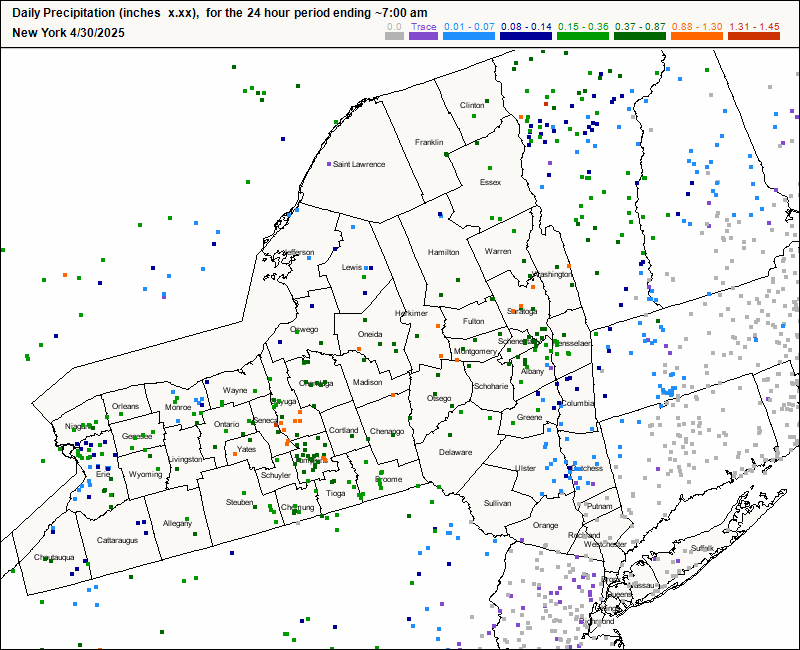Screen dimensions: 800x650
Task: Click the Steuben county label
Action: coord(239,503)
